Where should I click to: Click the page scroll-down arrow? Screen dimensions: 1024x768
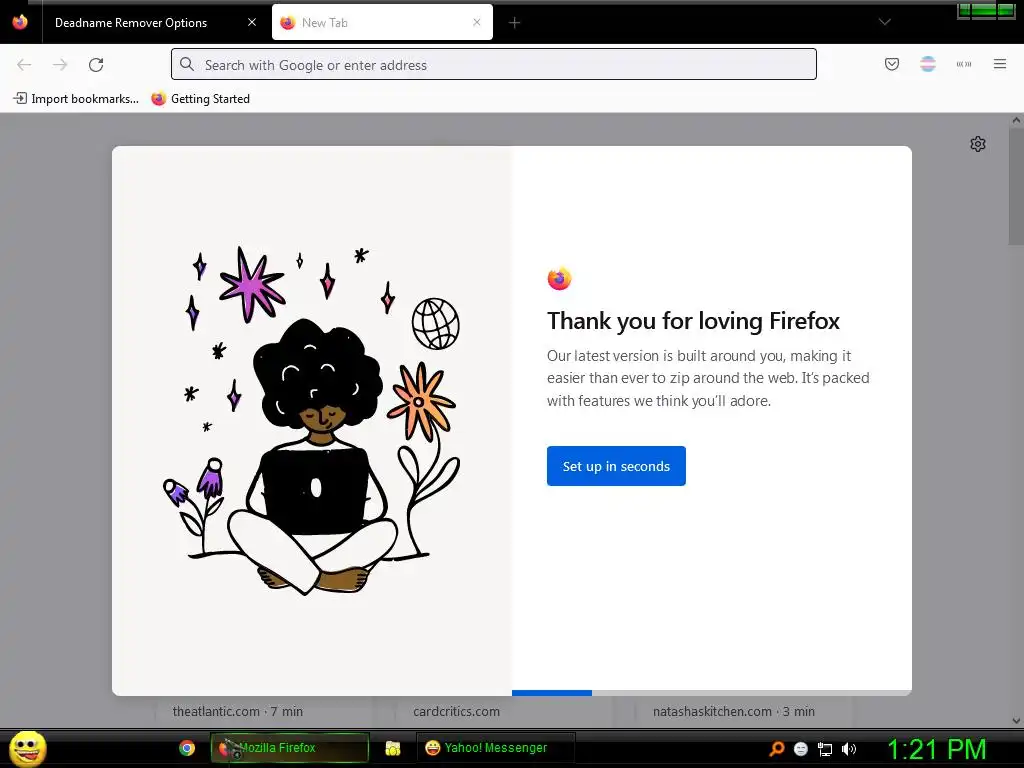(1016, 721)
